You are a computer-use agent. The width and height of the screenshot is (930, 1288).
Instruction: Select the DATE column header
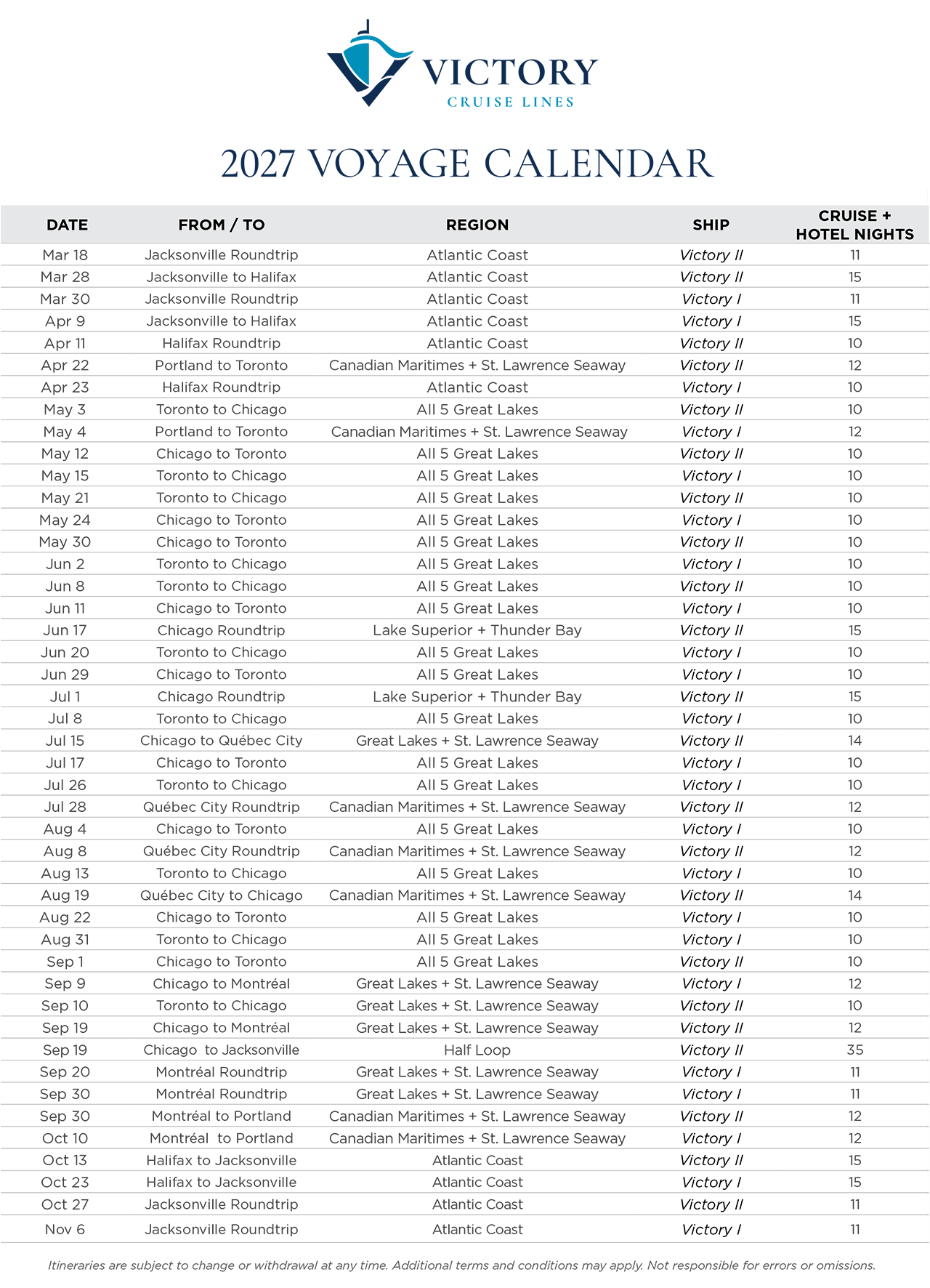(x=67, y=225)
